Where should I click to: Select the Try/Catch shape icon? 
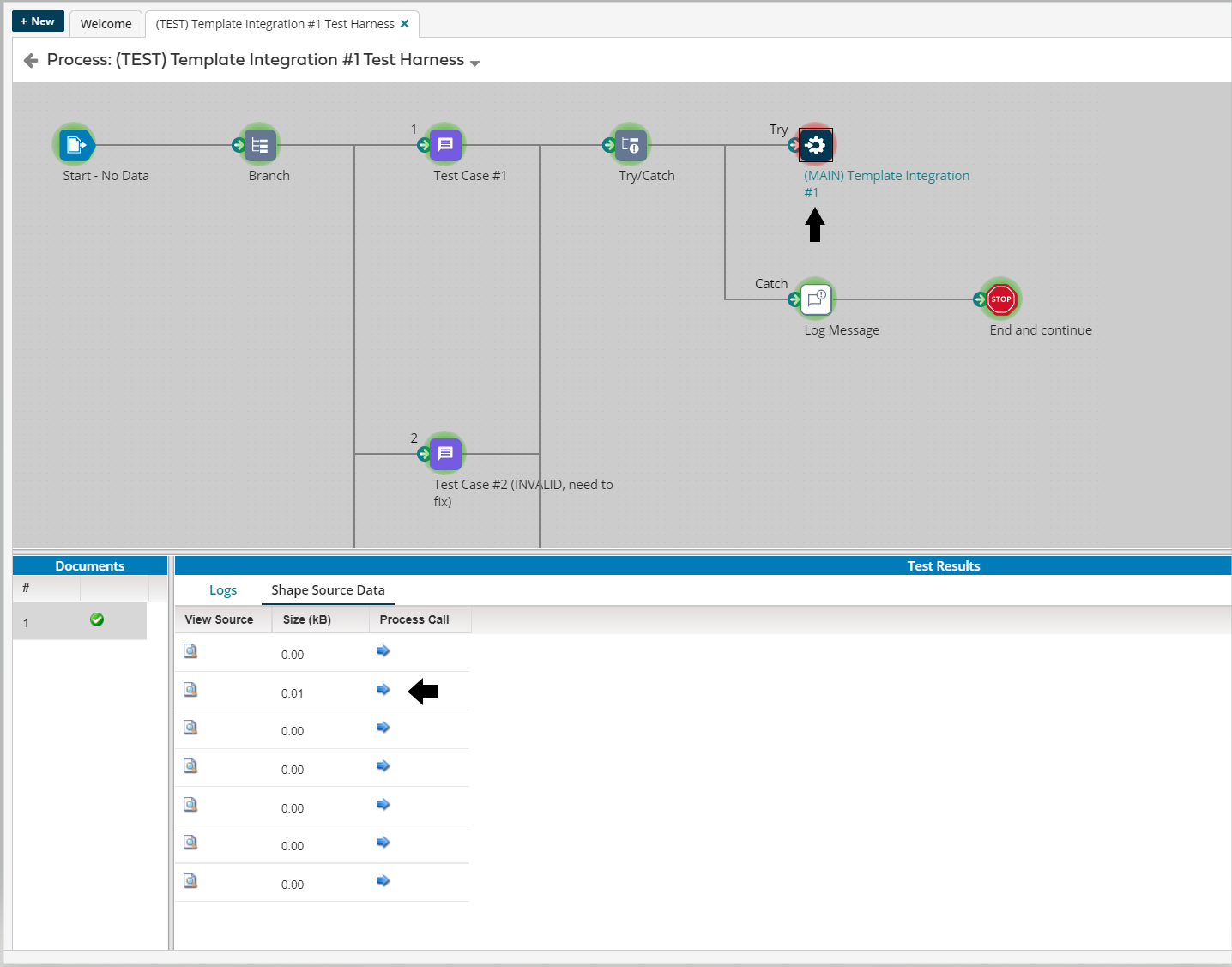click(x=631, y=145)
